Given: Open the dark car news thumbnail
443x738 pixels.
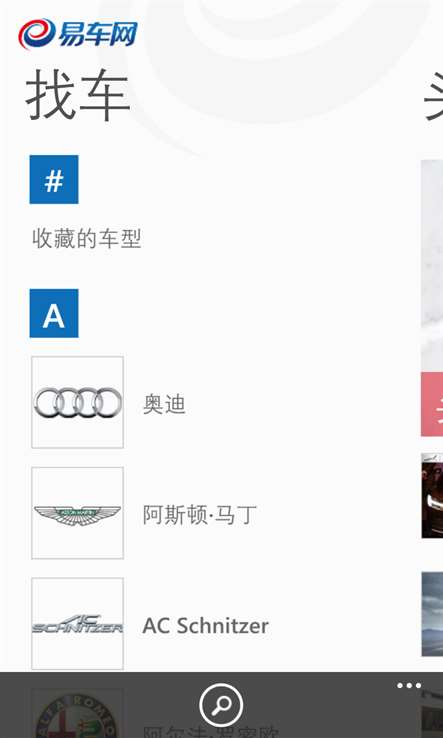Looking at the screenshot, I should click(432, 496).
